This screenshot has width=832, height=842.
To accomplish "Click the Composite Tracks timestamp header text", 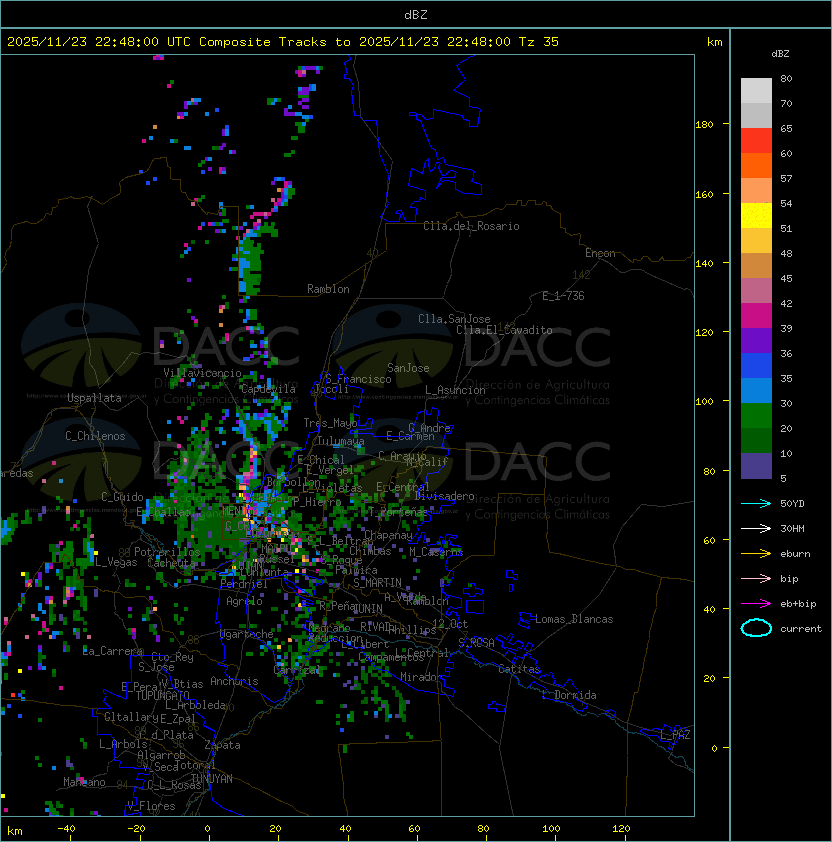I will 283,42.
